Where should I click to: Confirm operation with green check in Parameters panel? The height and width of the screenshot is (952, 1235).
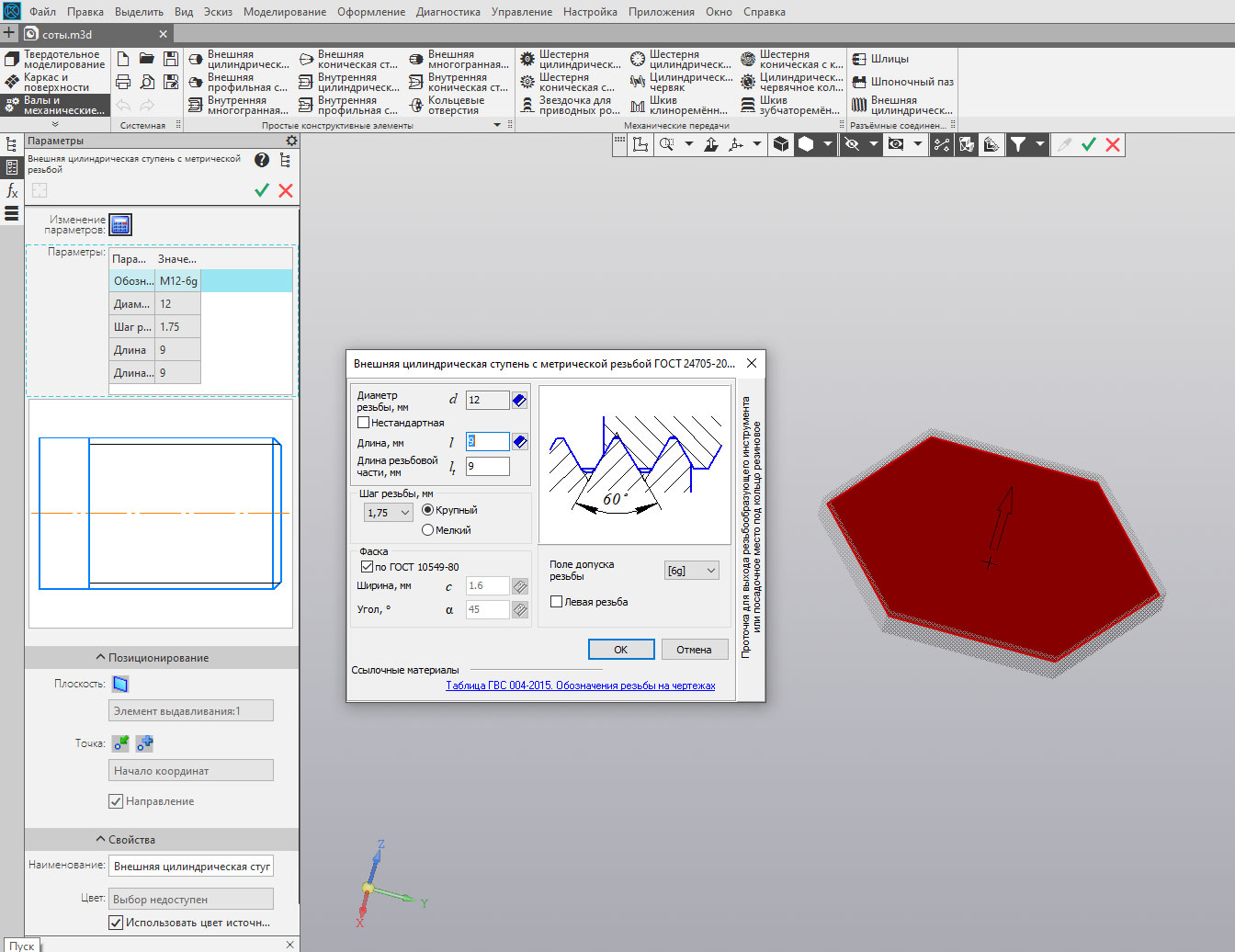[x=262, y=190]
